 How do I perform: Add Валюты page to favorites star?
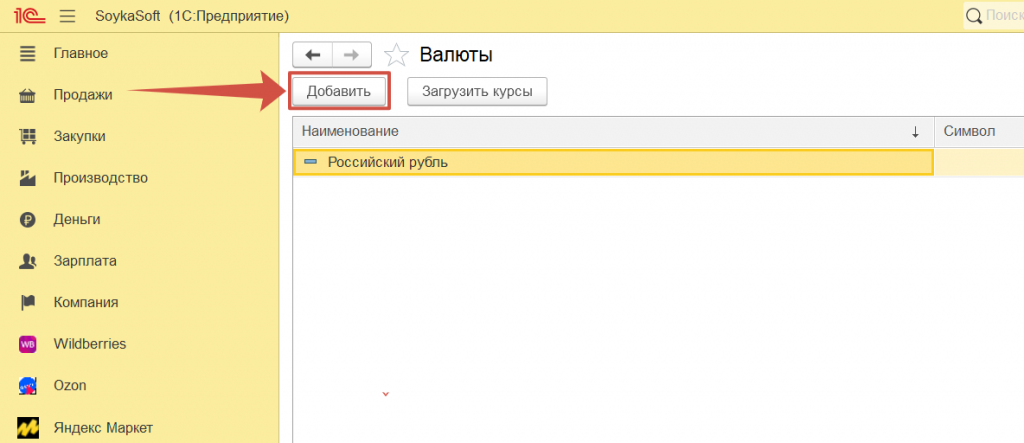[397, 55]
